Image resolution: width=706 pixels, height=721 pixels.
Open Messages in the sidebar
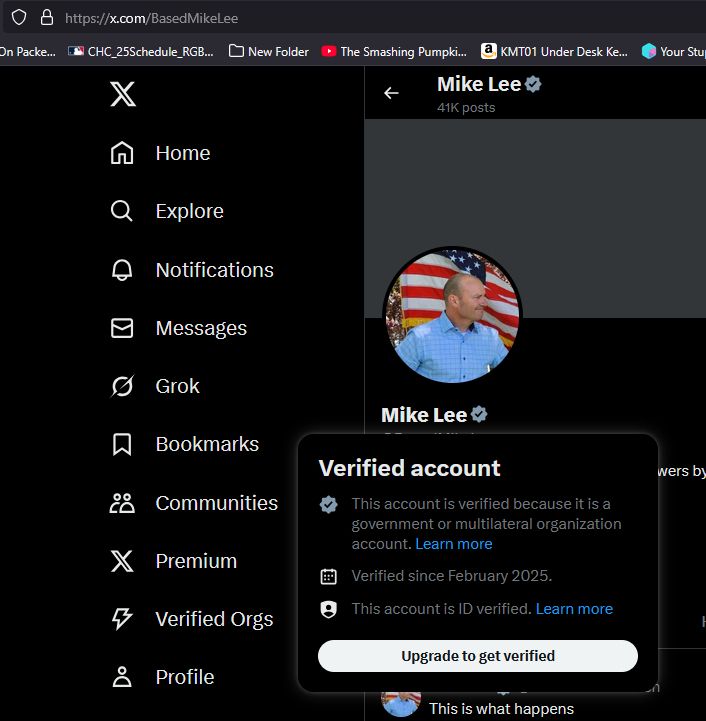point(178,328)
